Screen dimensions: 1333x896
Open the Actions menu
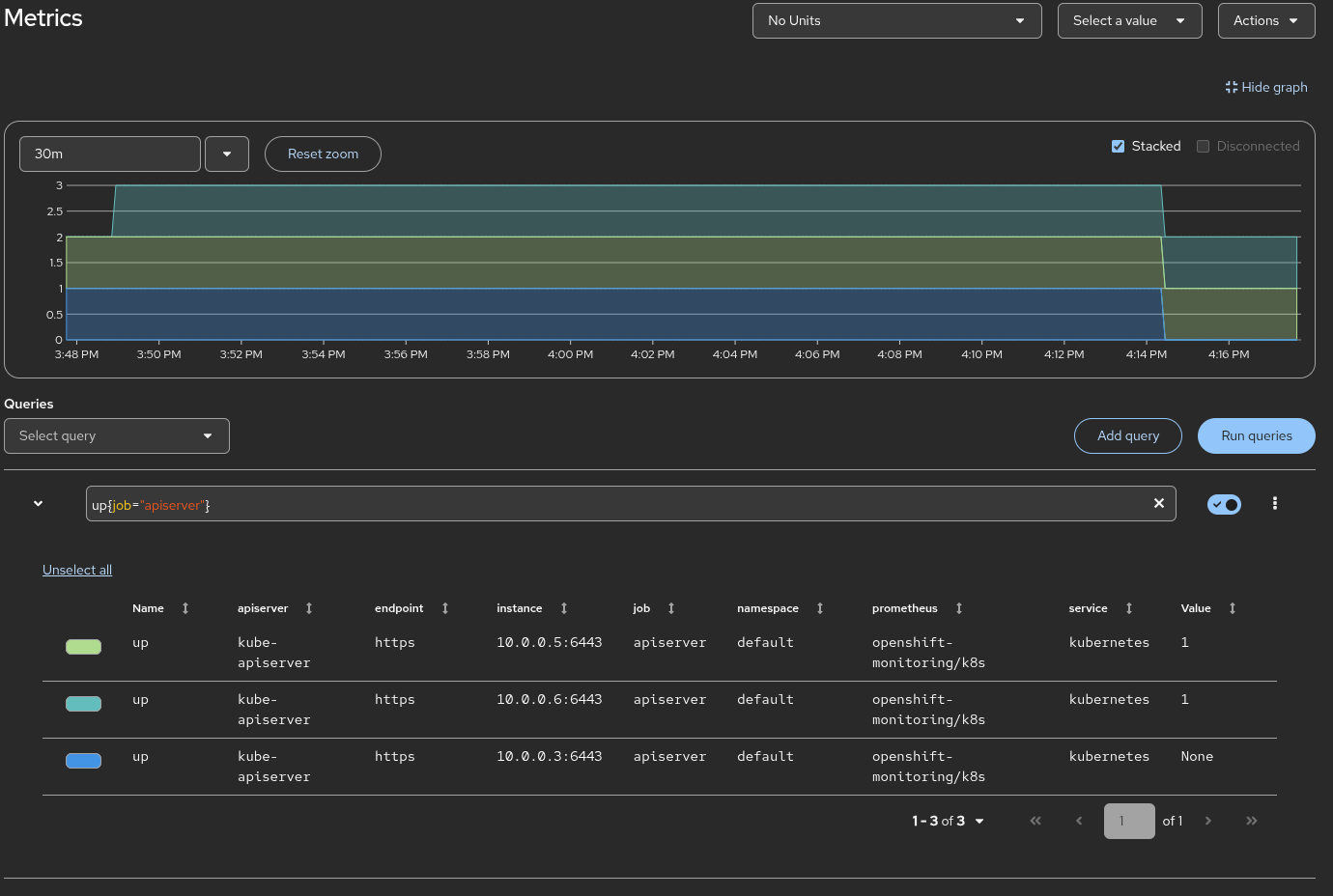click(1265, 20)
